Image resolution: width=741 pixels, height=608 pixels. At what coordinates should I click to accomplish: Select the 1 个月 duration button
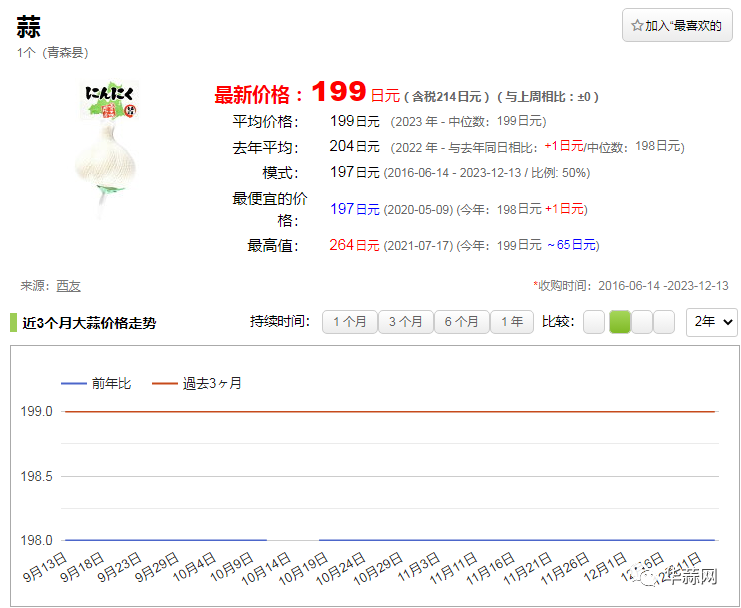tap(350, 322)
